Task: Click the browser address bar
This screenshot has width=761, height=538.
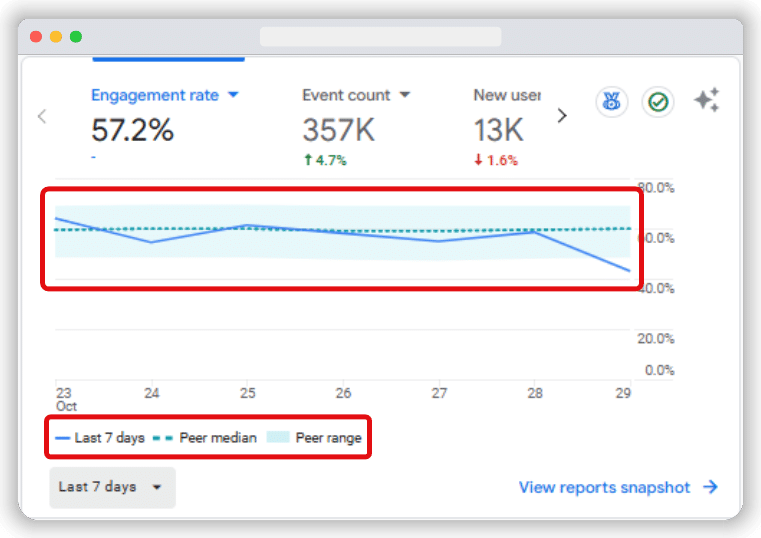Action: [x=380, y=36]
